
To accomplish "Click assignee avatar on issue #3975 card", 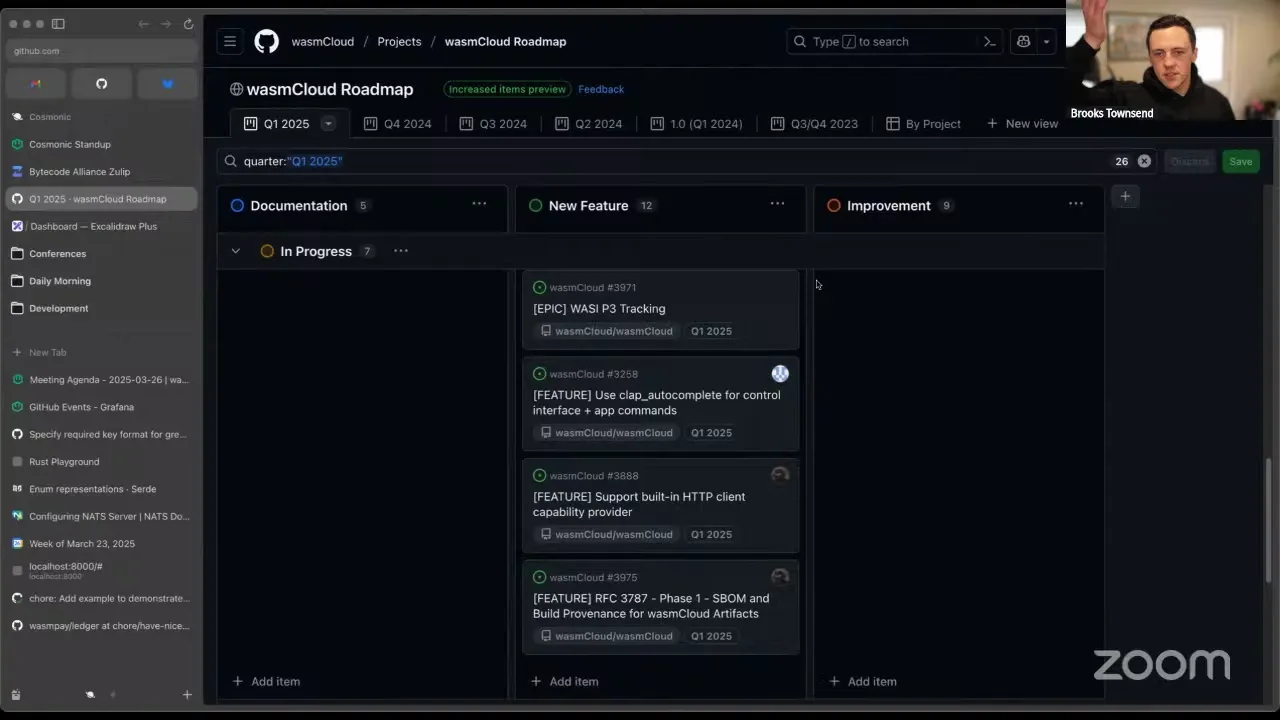I will click(780, 577).
